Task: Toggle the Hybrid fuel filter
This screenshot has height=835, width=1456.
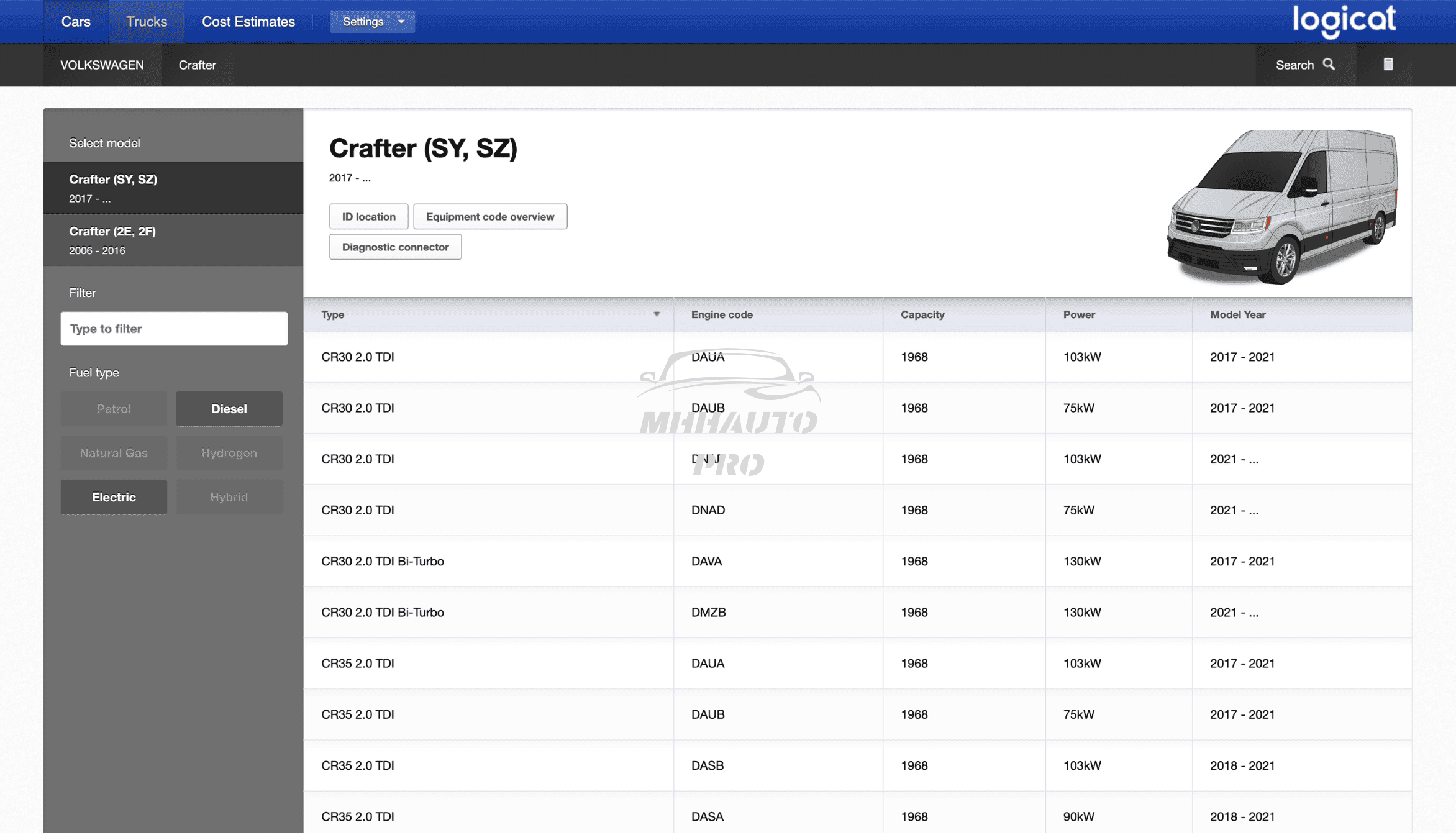Action: tap(229, 497)
